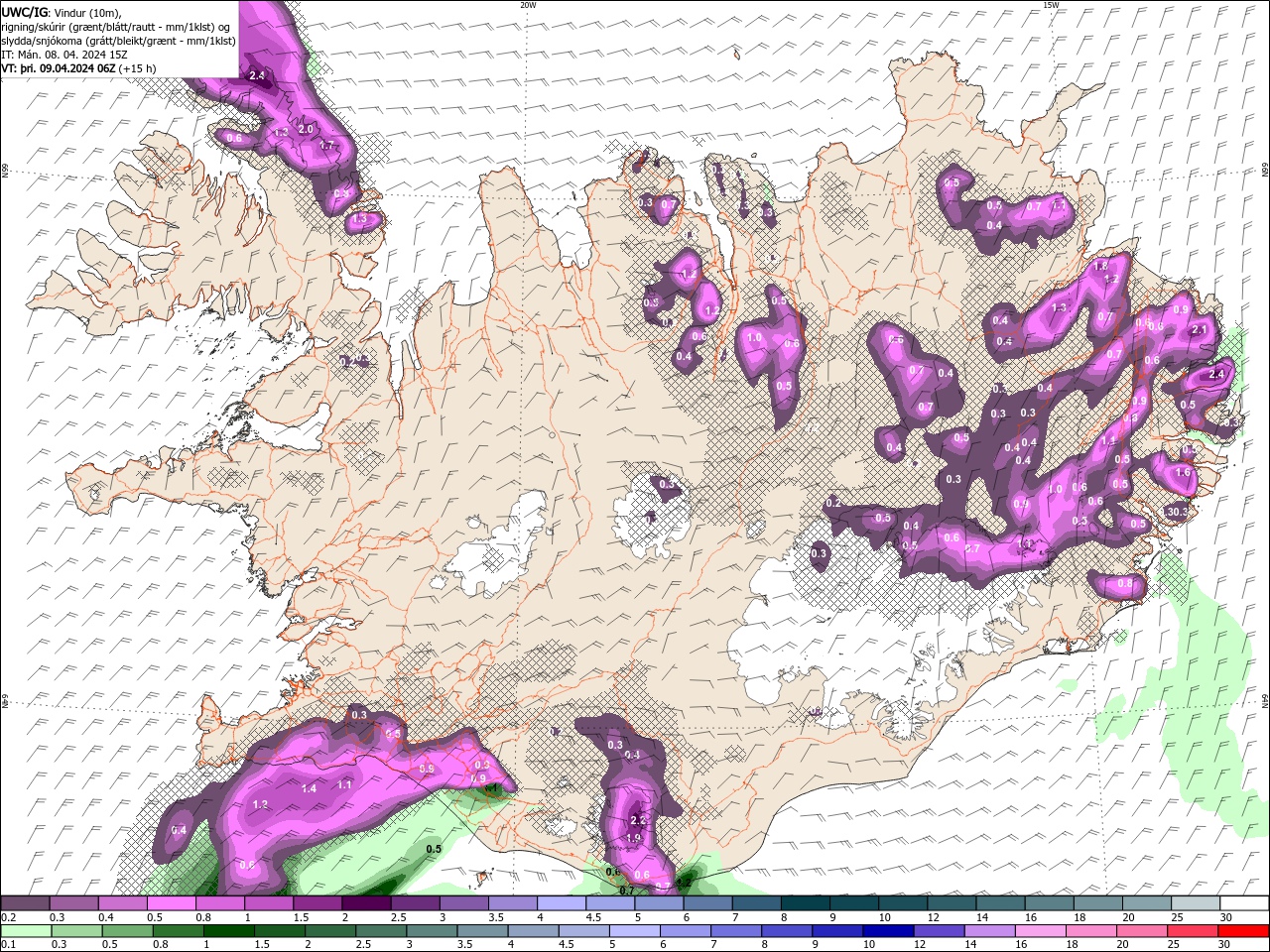Click the 'VT: þri. 09.04.2024 06Z' valid time
This screenshot has width=1270, height=952.
pyautogui.click(x=59, y=68)
